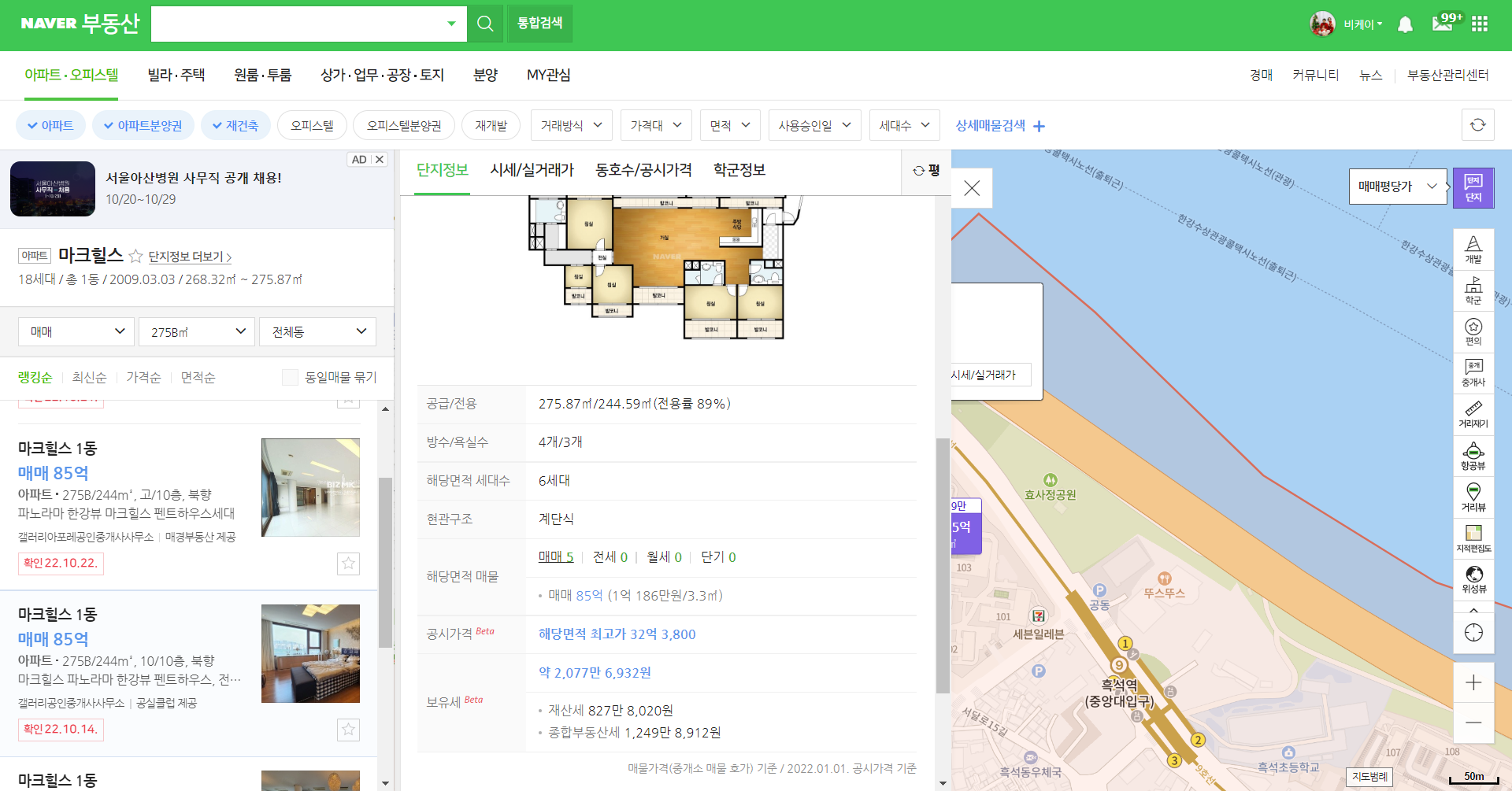Show 편의 facilities on map
Viewport: 1512px width, 791px height.
click(x=1473, y=331)
